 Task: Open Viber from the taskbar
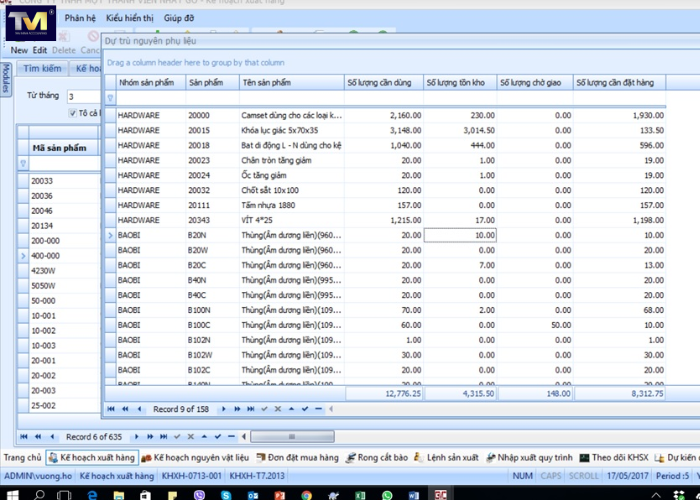tap(199, 494)
